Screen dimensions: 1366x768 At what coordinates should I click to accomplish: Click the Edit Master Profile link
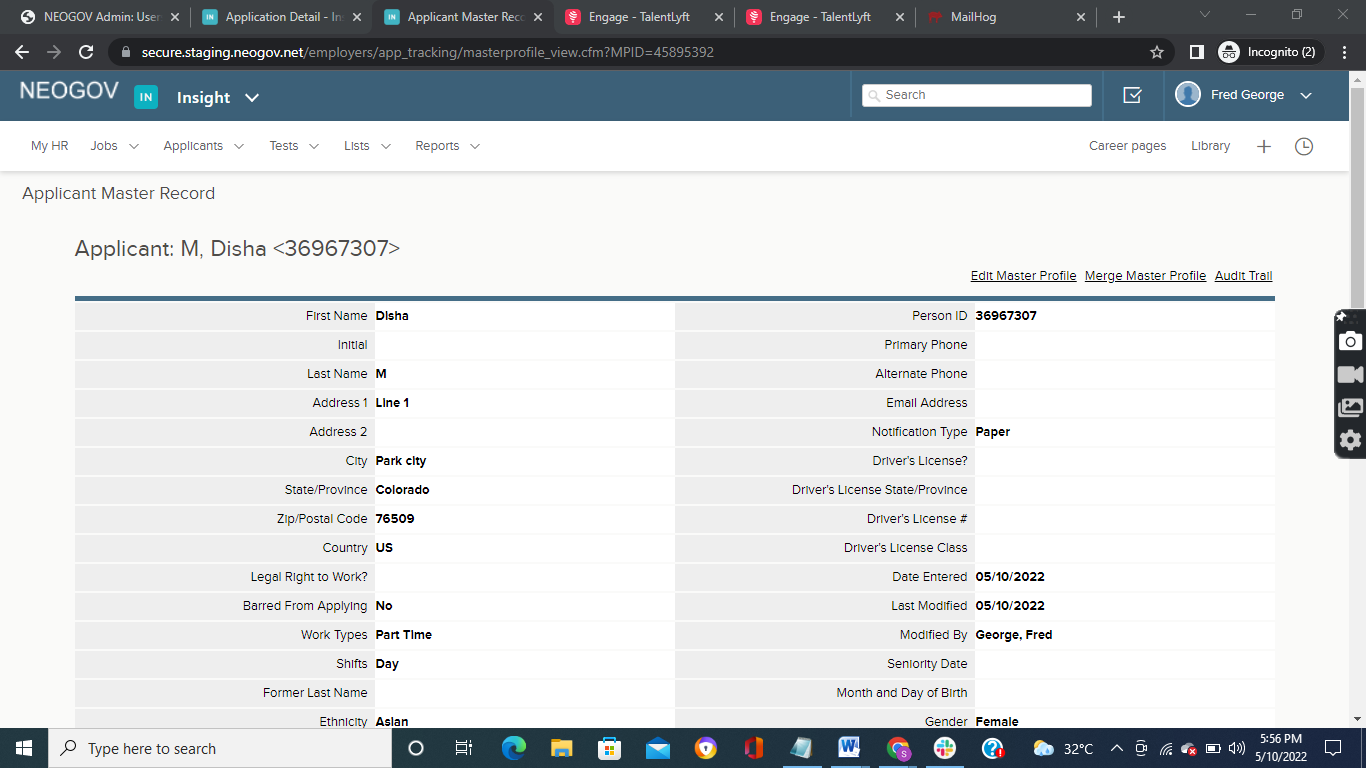(1023, 276)
